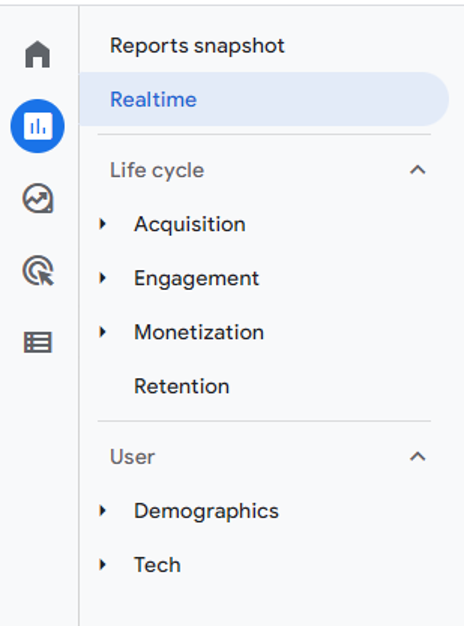The height and width of the screenshot is (626, 464).
Task: Click the Monetization label
Action: 199,332
